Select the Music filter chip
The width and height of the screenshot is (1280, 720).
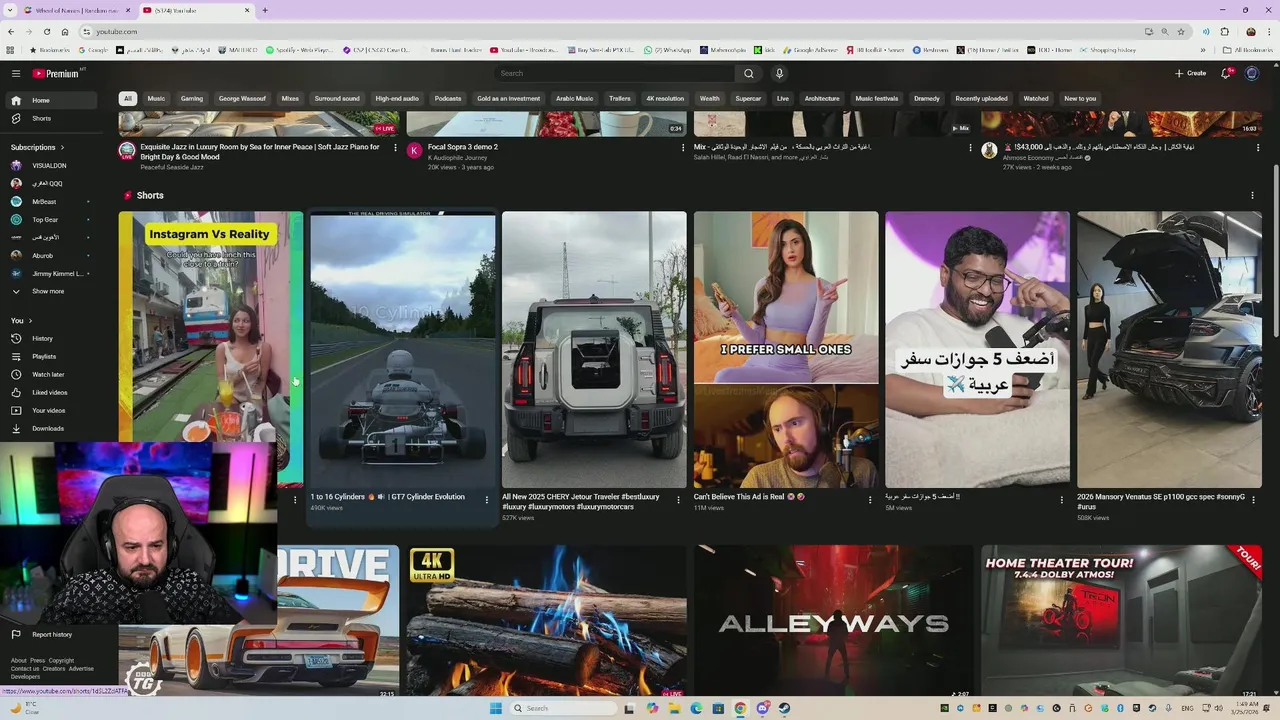(156, 98)
